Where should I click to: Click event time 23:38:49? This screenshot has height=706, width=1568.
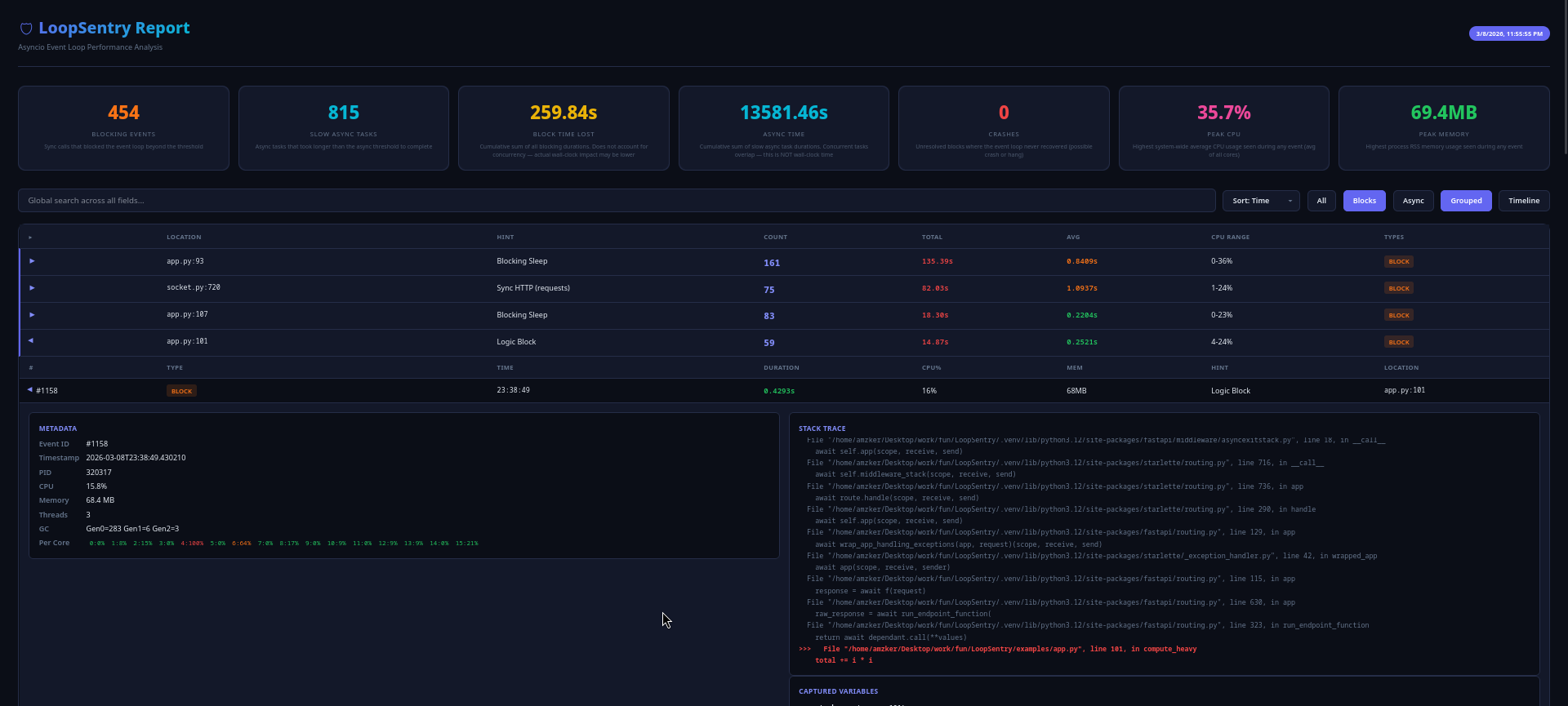(513, 390)
